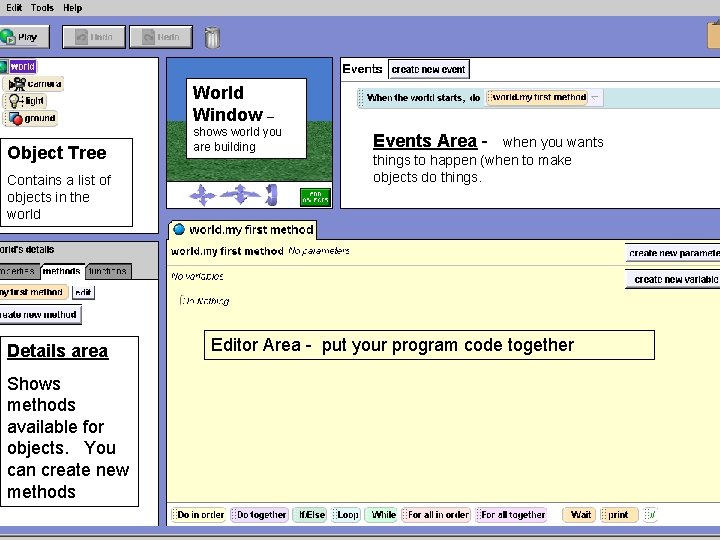Screen dimensions: 720x540
Task: Click camera tilt arrows control
Action: (271, 195)
